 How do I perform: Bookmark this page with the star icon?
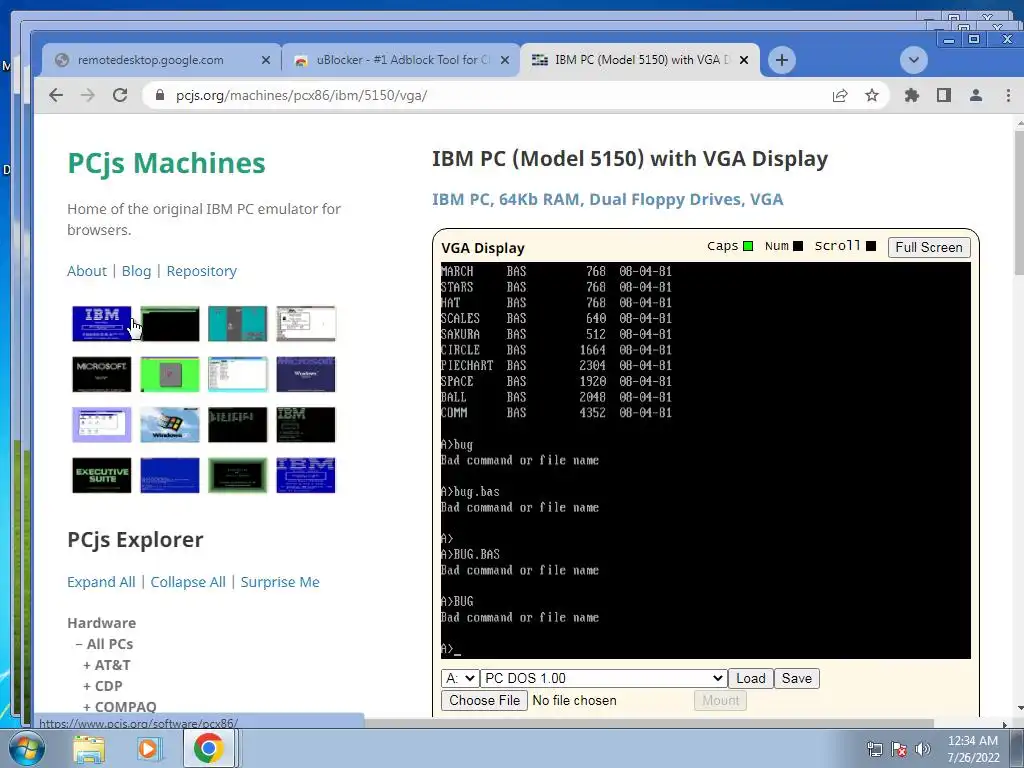pyautogui.click(x=872, y=95)
